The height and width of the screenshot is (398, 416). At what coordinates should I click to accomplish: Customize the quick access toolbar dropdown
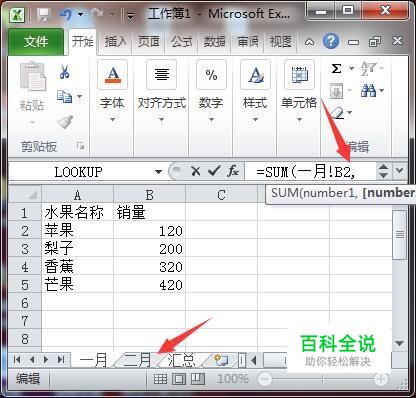(130, 15)
